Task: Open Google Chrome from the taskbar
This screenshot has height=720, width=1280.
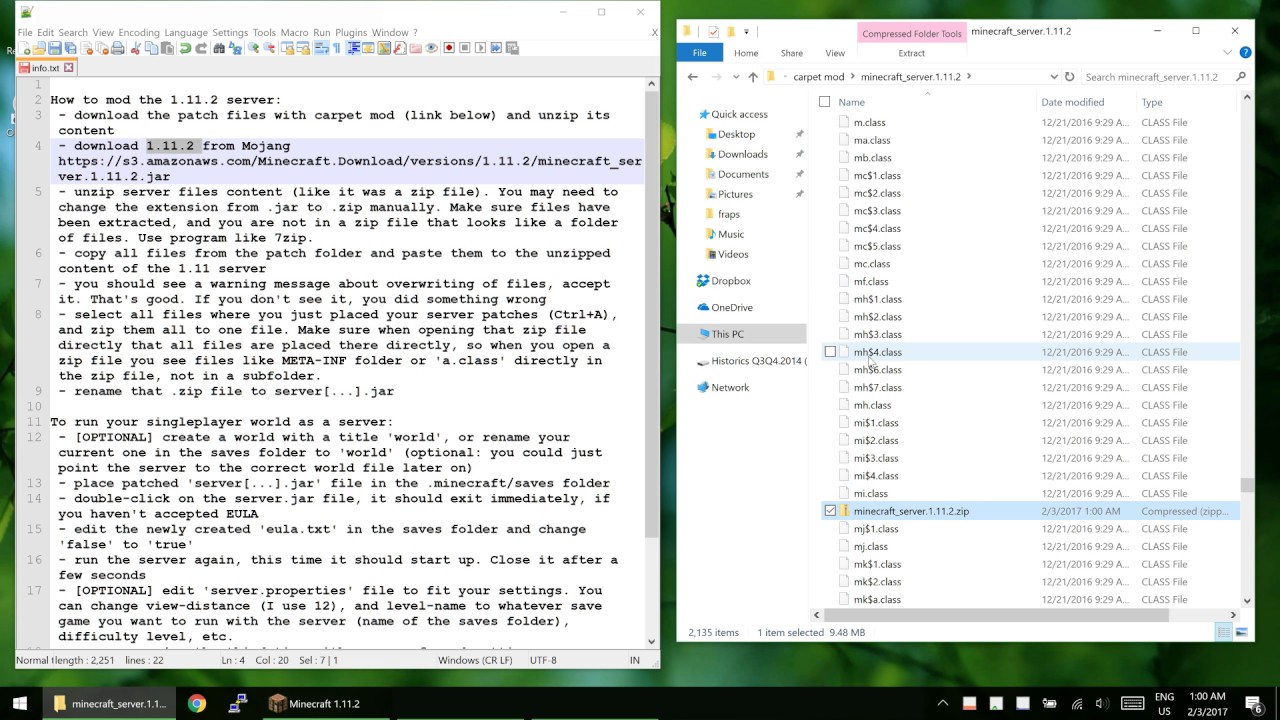Action: [x=196, y=703]
